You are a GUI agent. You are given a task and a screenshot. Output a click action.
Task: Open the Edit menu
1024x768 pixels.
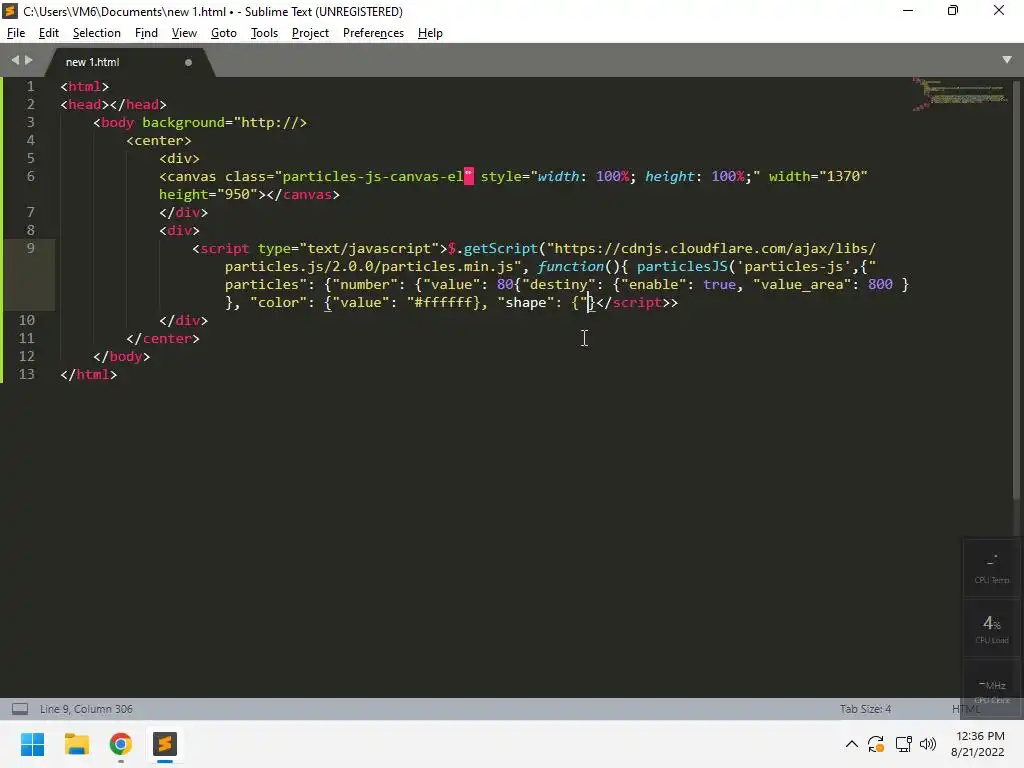click(48, 33)
